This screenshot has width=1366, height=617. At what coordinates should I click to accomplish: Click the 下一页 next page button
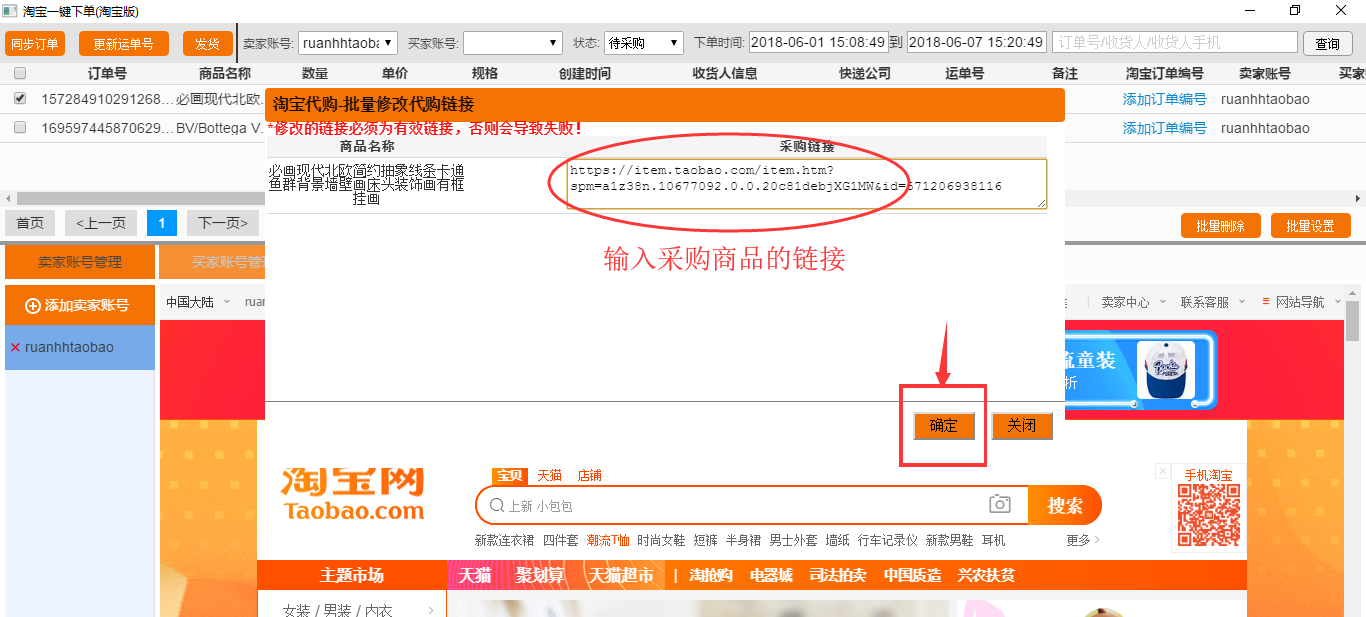pyautogui.click(x=223, y=224)
